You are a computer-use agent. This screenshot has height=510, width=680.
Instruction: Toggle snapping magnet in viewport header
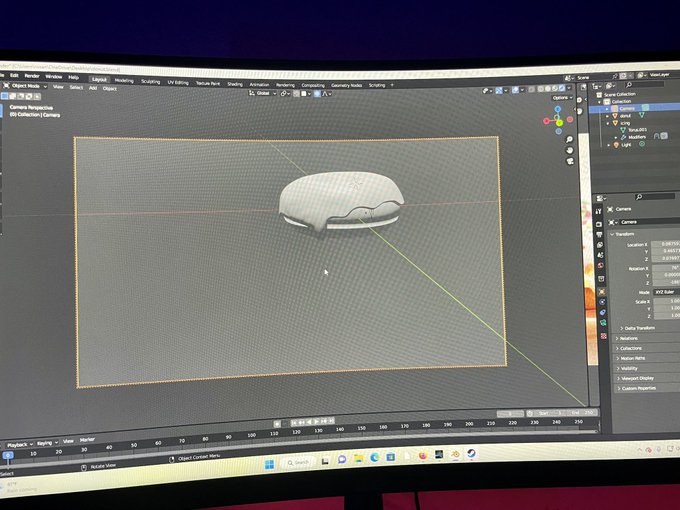pos(297,93)
